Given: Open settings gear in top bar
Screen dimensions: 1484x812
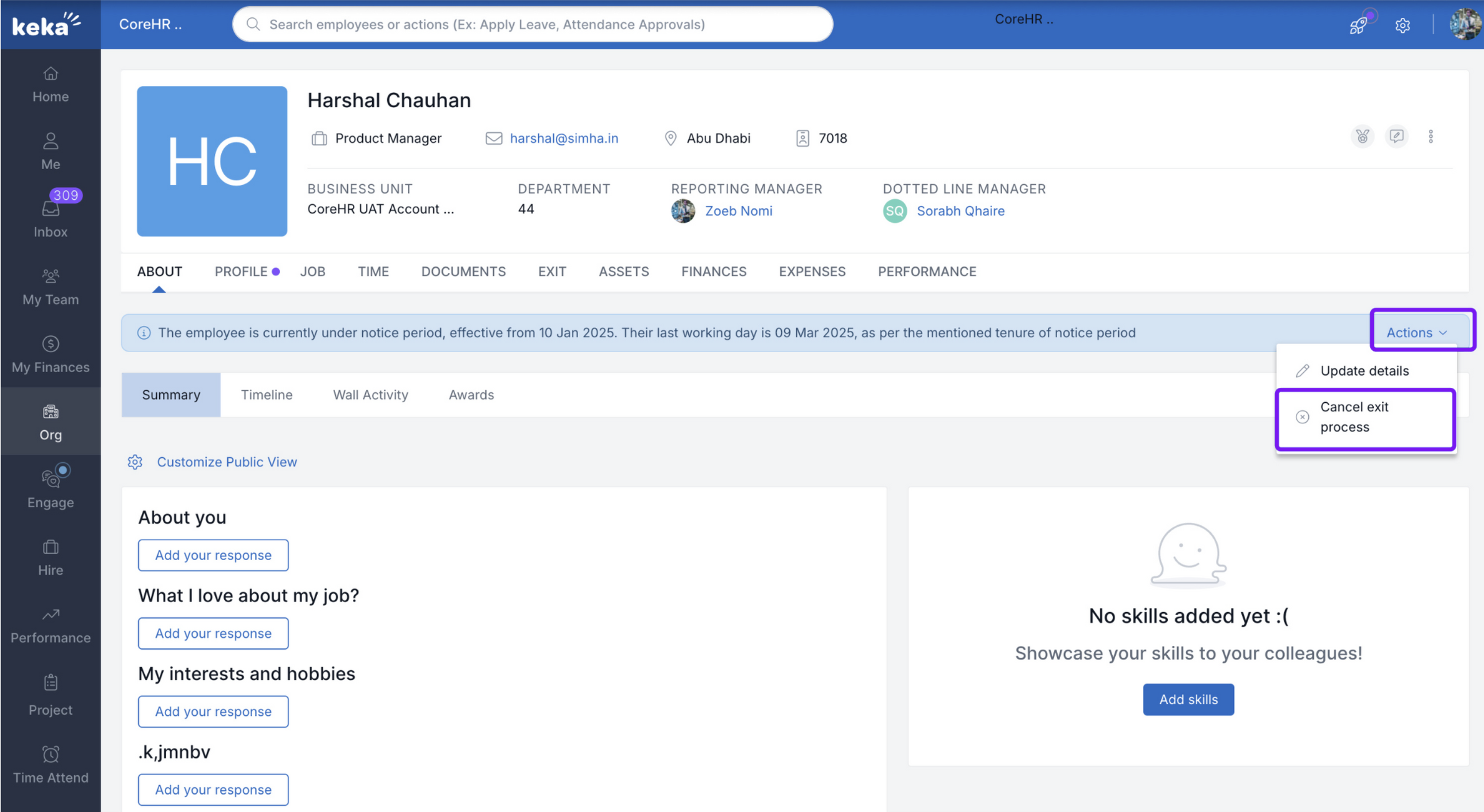Looking at the screenshot, I should [1402, 26].
